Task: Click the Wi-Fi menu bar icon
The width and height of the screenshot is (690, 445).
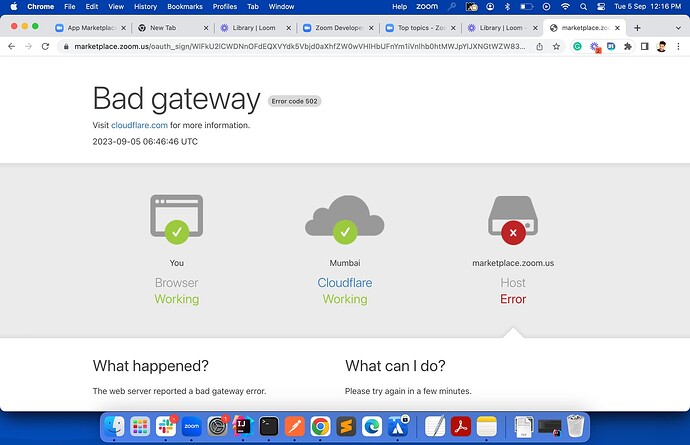Action: [x=565, y=7]
